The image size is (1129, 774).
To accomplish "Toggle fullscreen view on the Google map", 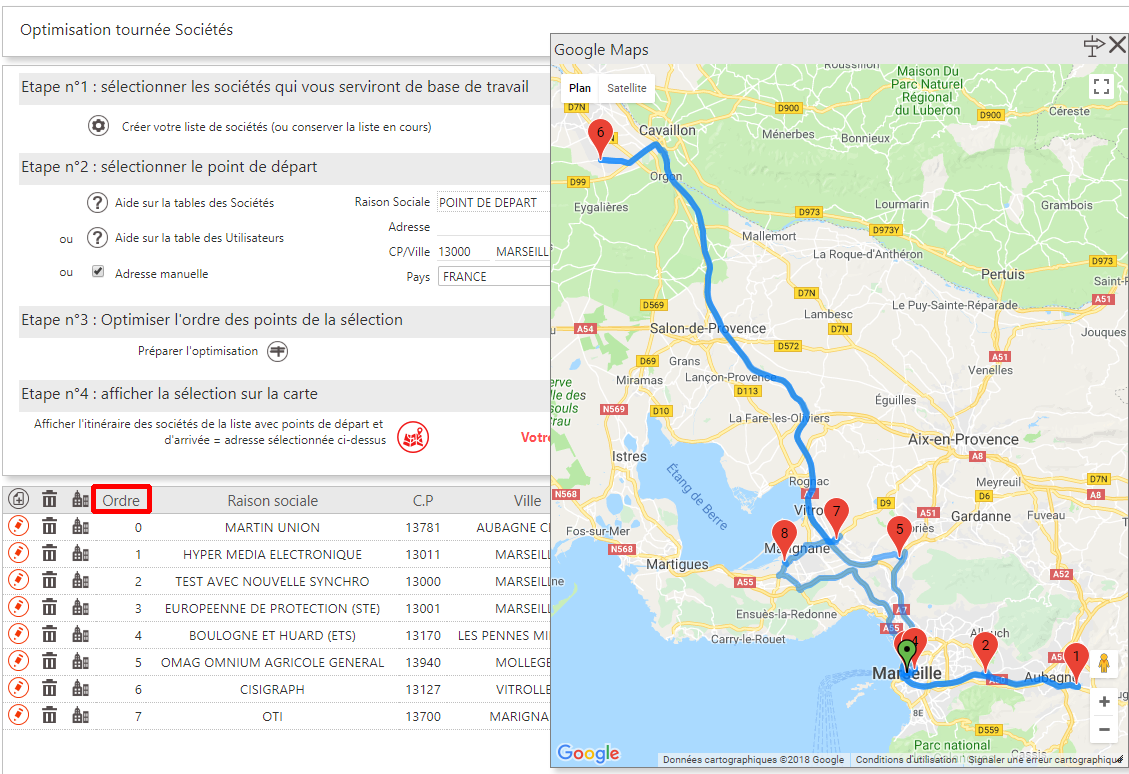I will [1101, 87].
